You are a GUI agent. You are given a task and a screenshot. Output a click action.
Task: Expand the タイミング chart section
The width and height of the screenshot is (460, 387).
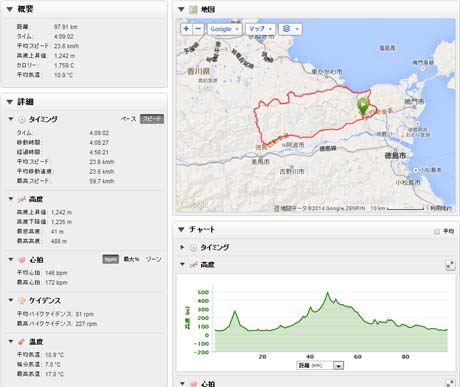click(x=182, y=247)
